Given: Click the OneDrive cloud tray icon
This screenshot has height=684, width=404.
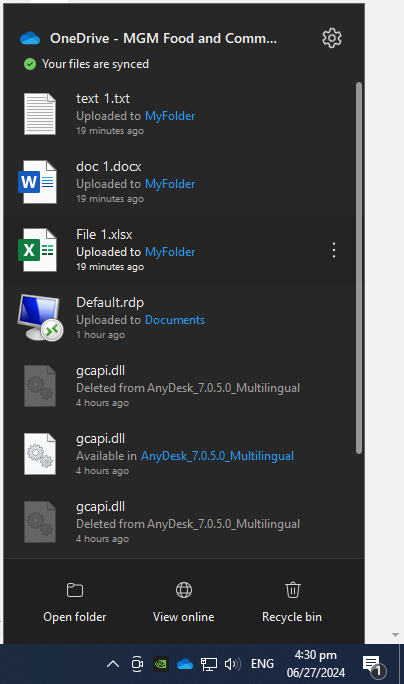Looking at the screenshot, I should 185,664.
